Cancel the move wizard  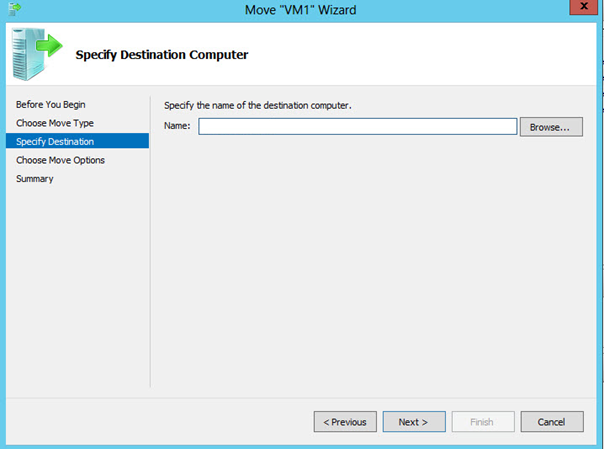pos(552,422)
